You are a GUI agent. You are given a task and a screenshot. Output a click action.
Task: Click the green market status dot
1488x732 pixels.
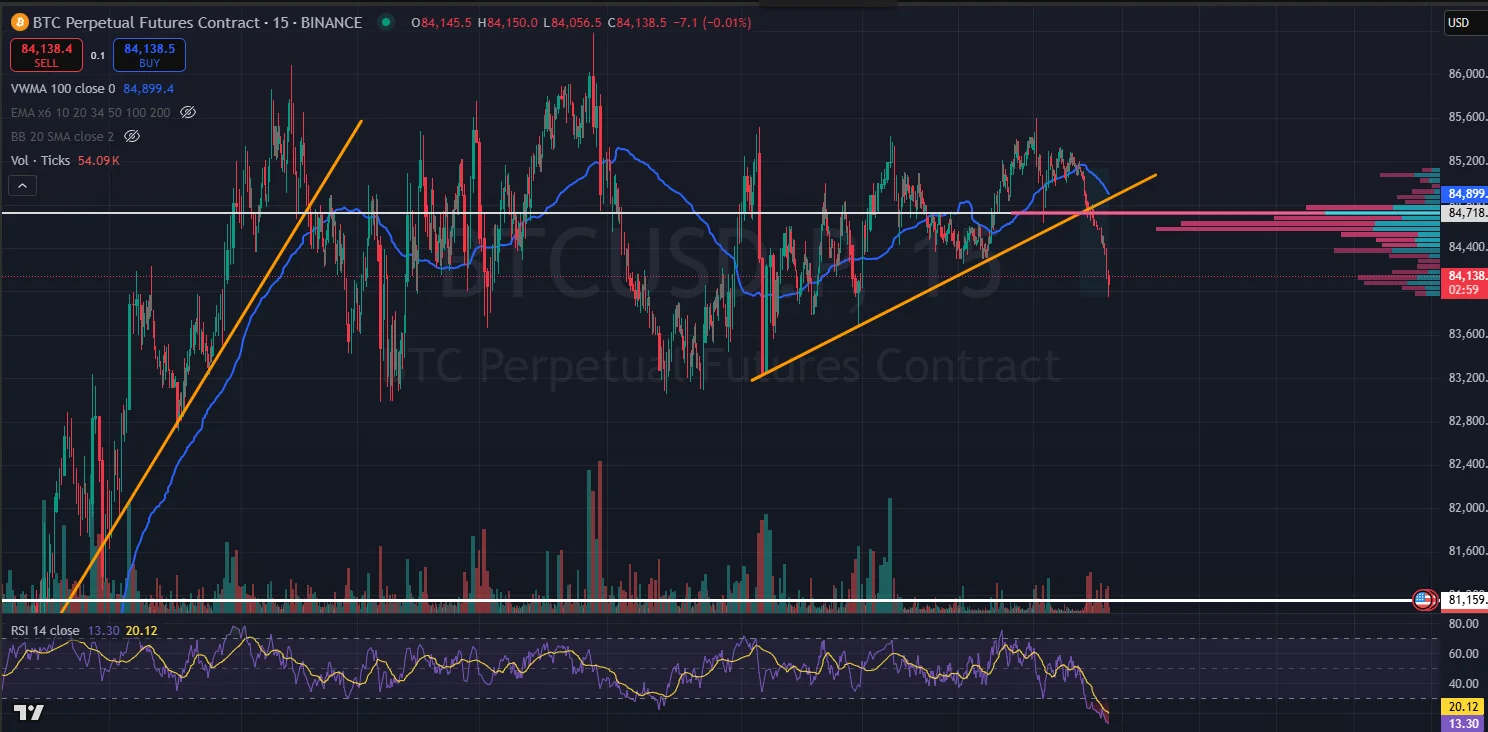(385, 22)
